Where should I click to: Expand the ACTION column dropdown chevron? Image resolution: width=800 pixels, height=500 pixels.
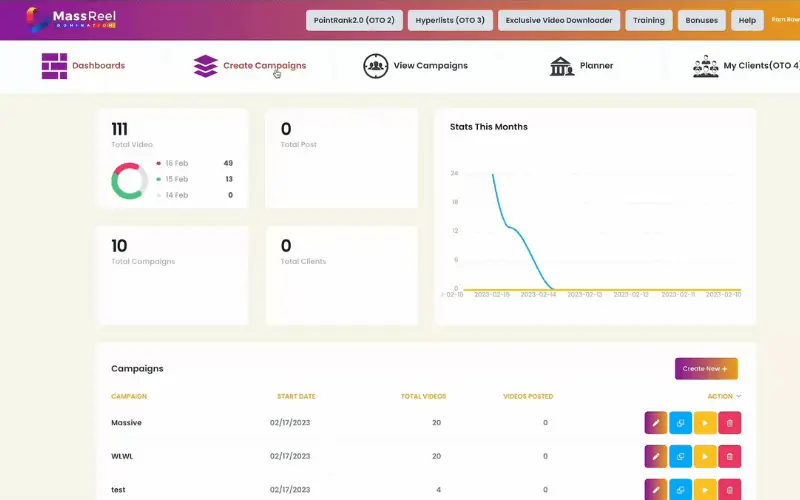click(x=739, y=396)
